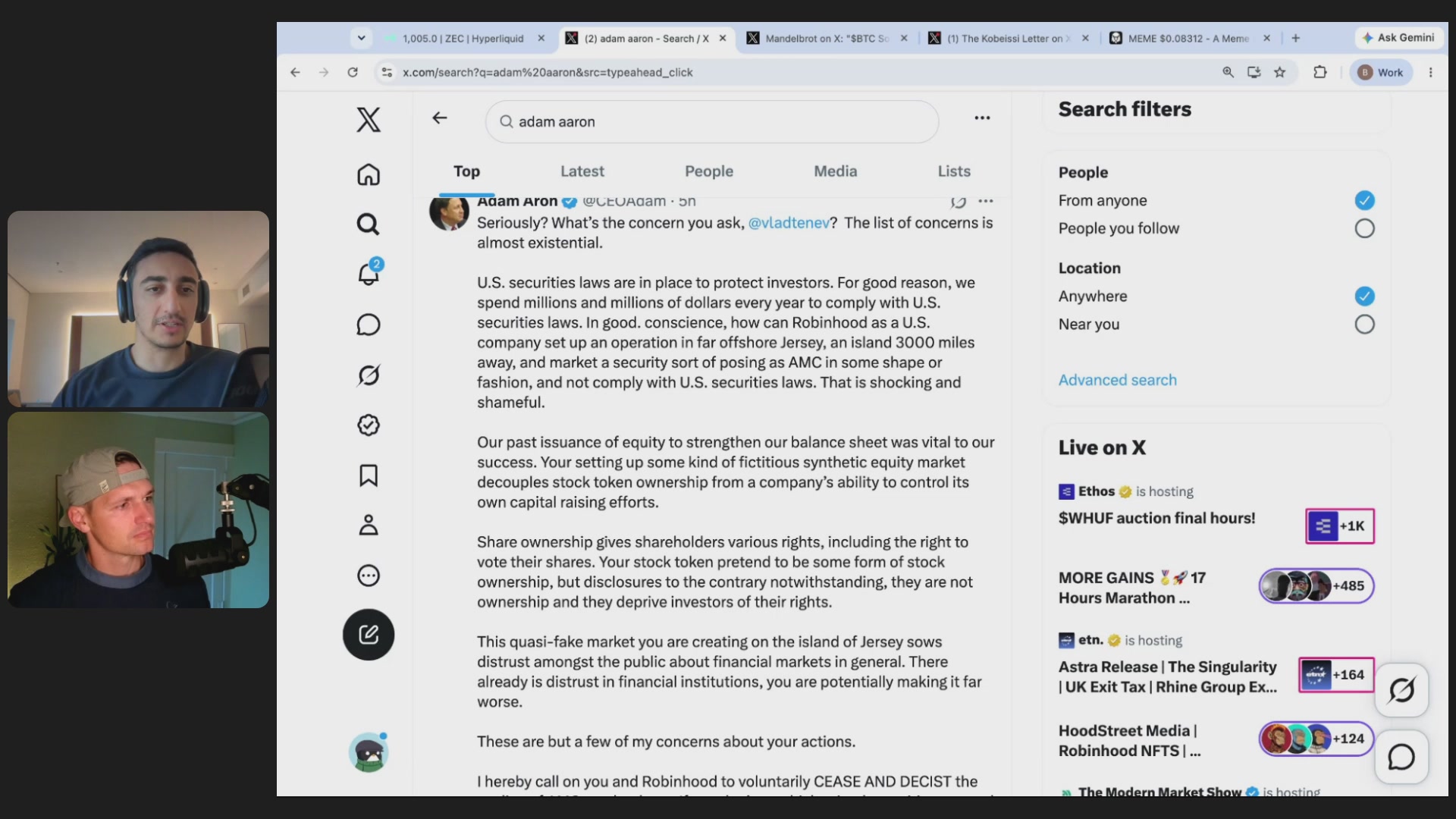The width and height of the screenshot is (1456, 819).
Task: Select From anyone people filter
Action: (x=1364, y=200)
